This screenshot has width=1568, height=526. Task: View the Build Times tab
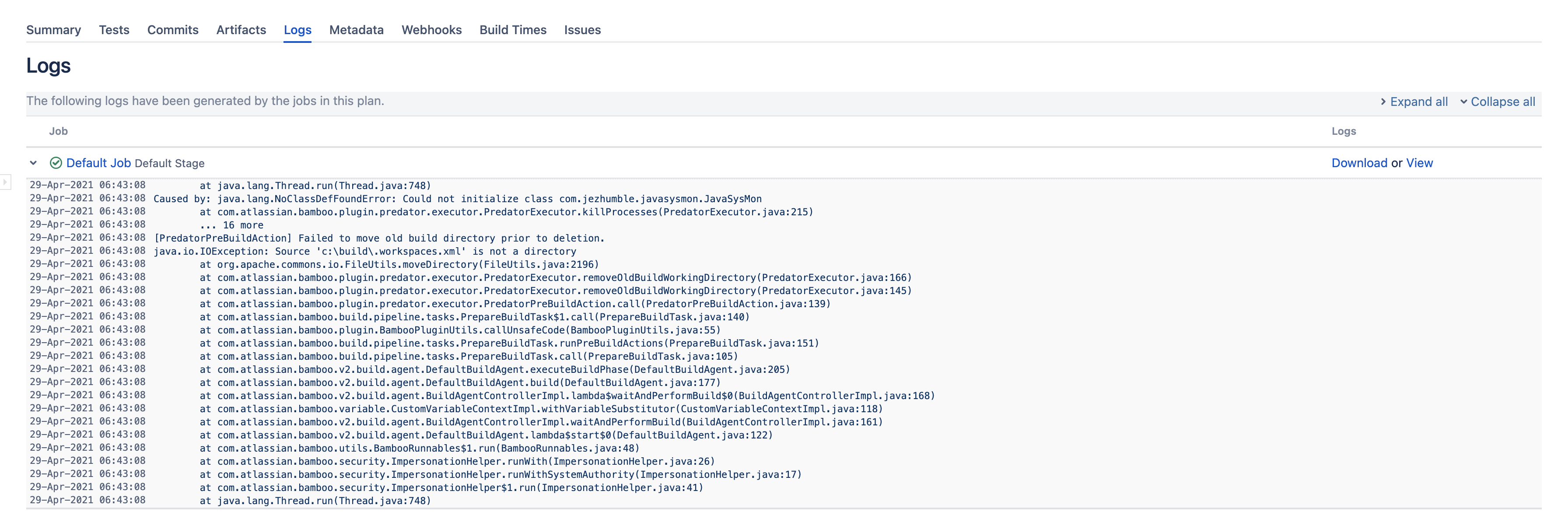(x=512, y=30)
